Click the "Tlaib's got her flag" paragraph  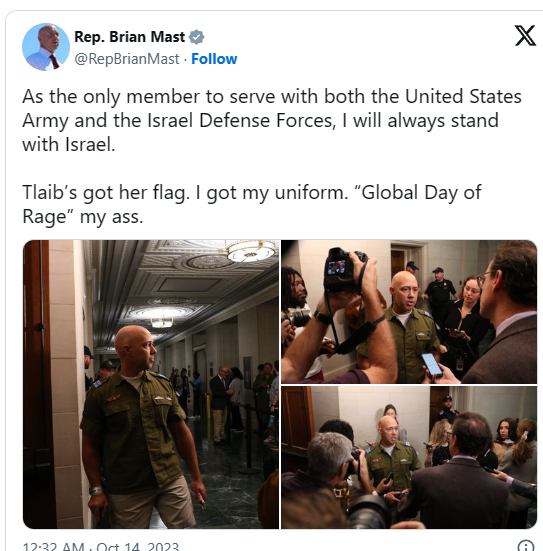pos(252,204)
